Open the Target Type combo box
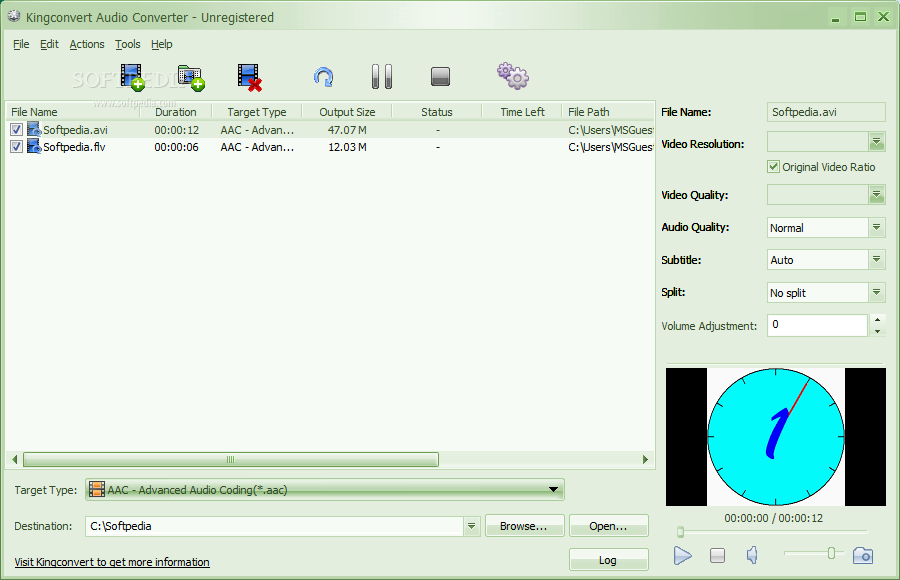 325,490
